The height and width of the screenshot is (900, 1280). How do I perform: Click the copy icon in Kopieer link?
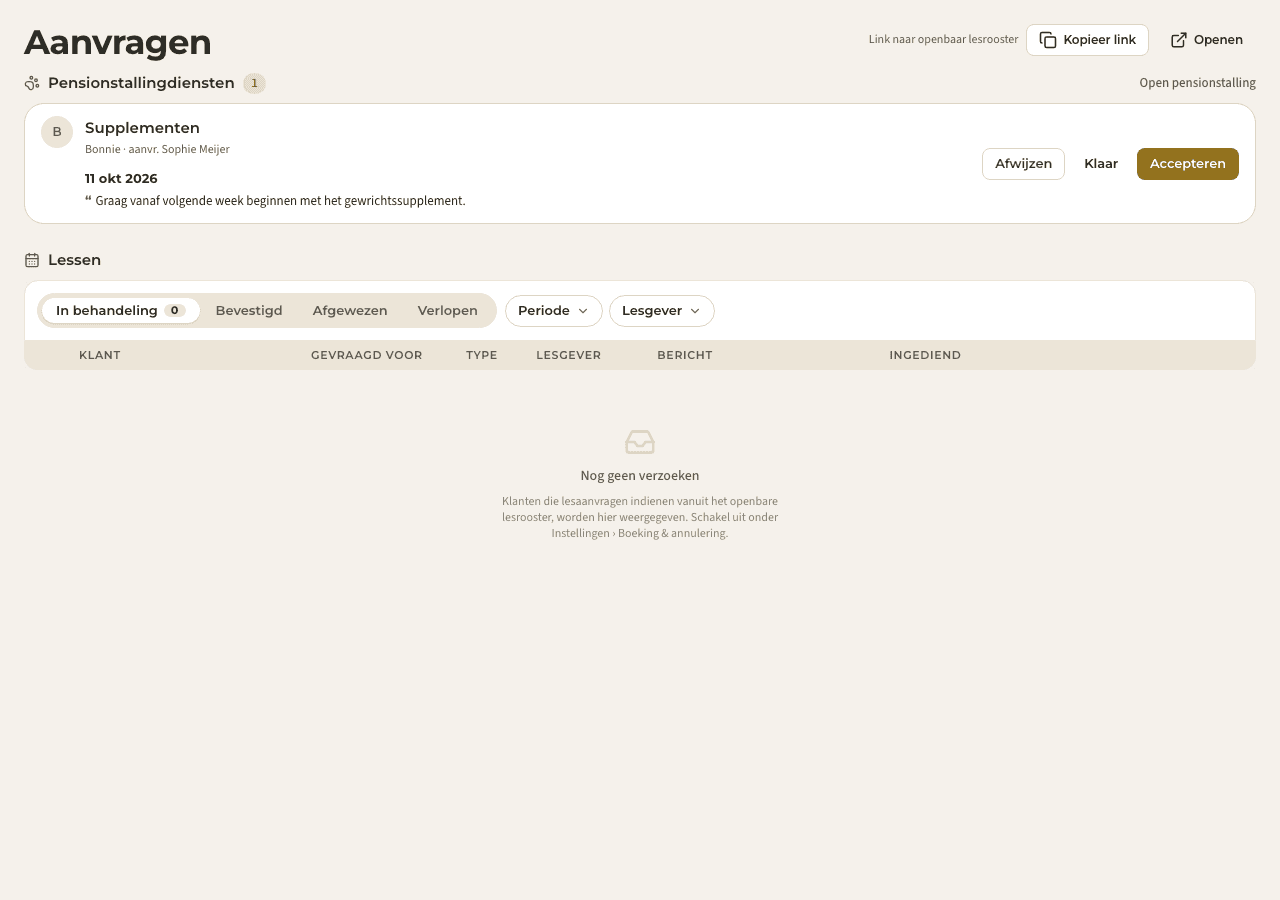[1048, 40]
